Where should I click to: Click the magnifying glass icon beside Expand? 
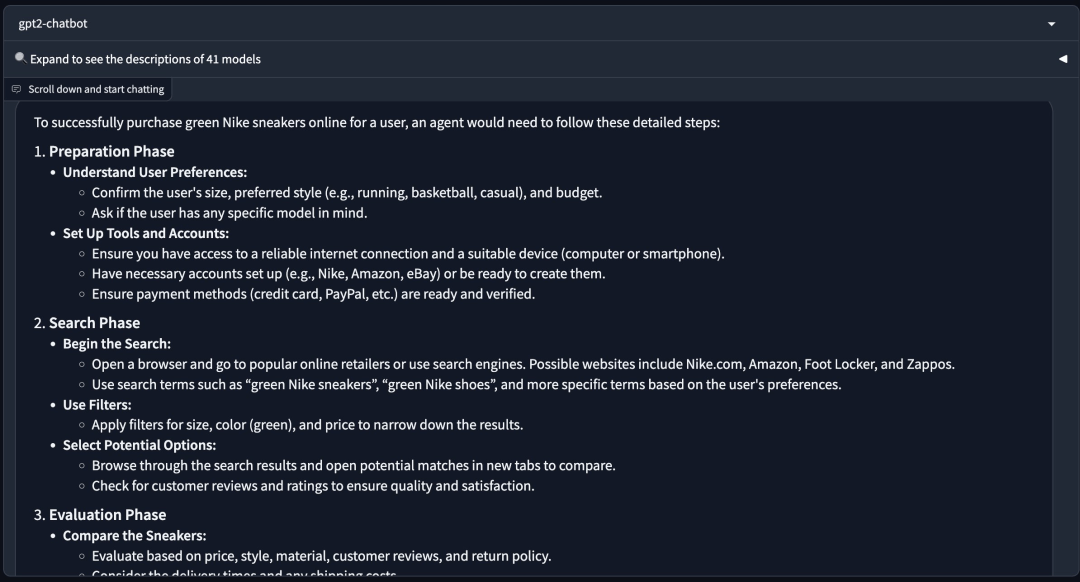point(21,58)
